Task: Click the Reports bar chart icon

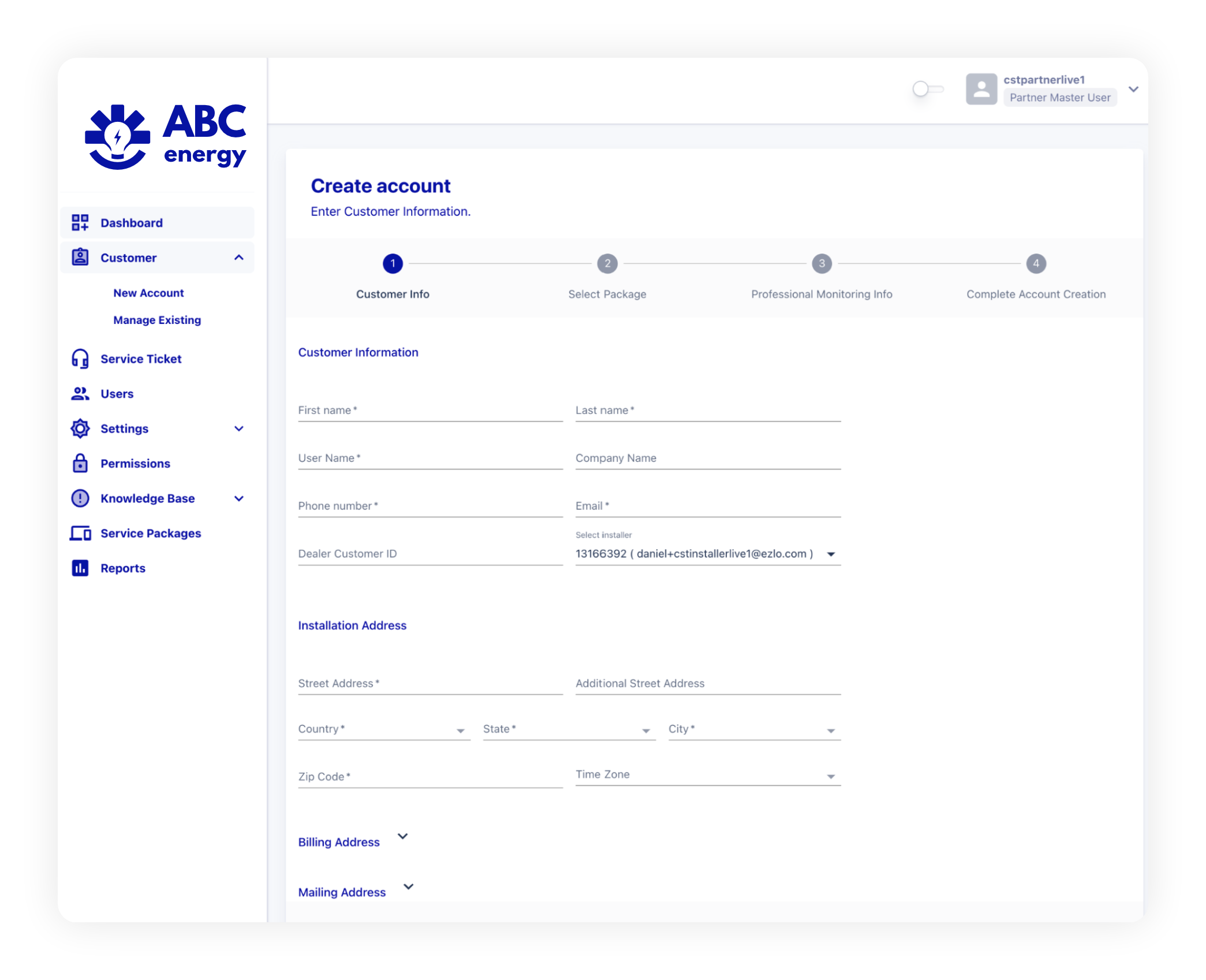Action: coord(80,568)
